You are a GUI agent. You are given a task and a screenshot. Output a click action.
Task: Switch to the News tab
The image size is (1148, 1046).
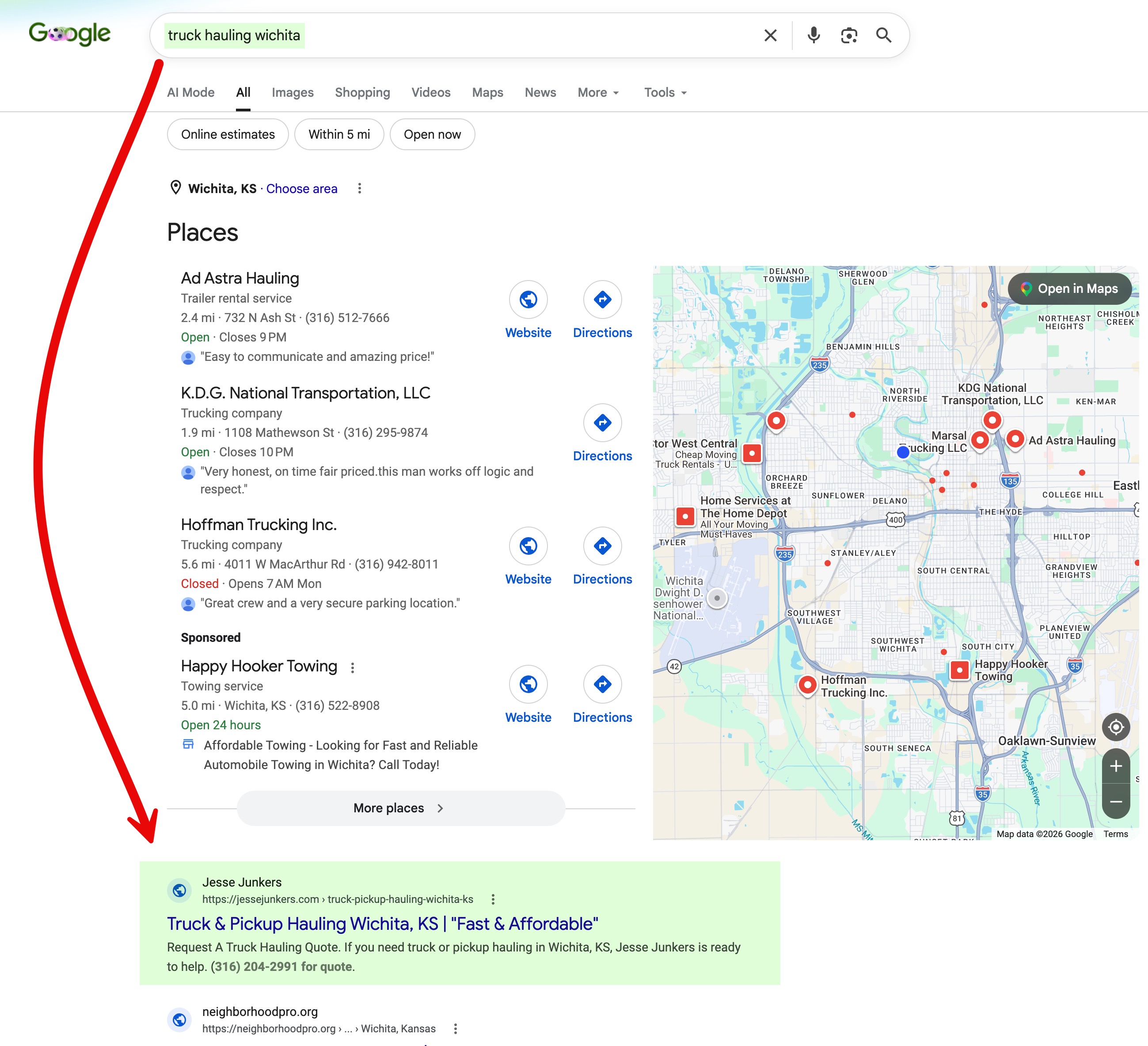(540, 92)
